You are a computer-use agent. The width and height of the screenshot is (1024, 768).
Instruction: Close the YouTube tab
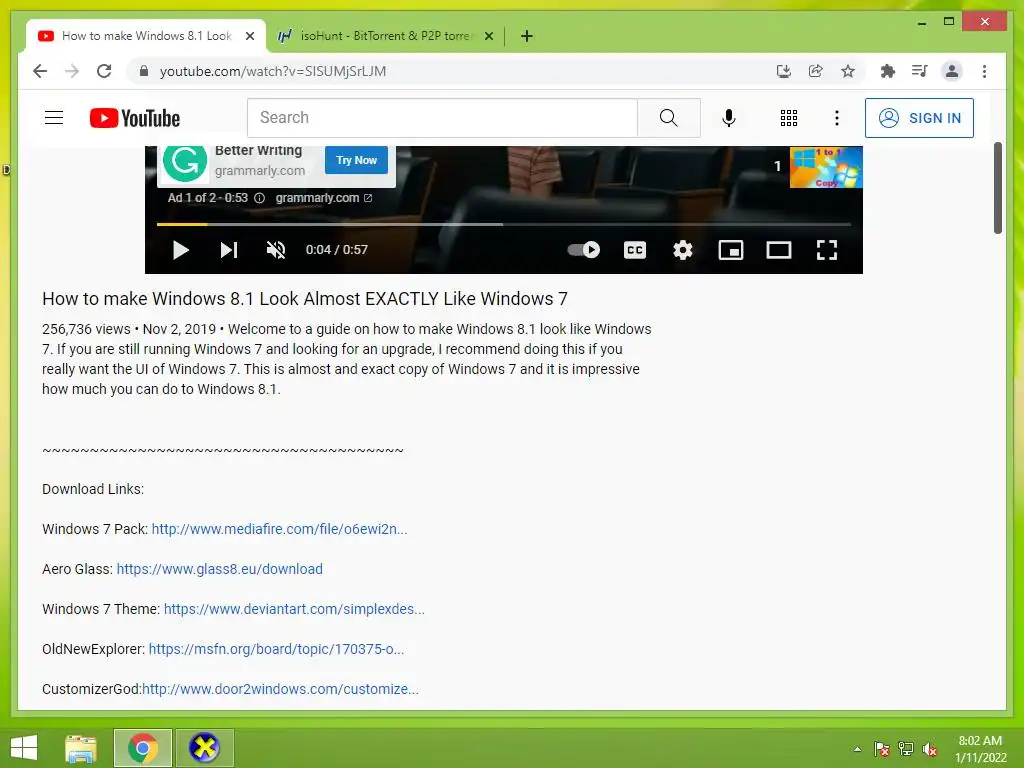[x=249, y=36]
